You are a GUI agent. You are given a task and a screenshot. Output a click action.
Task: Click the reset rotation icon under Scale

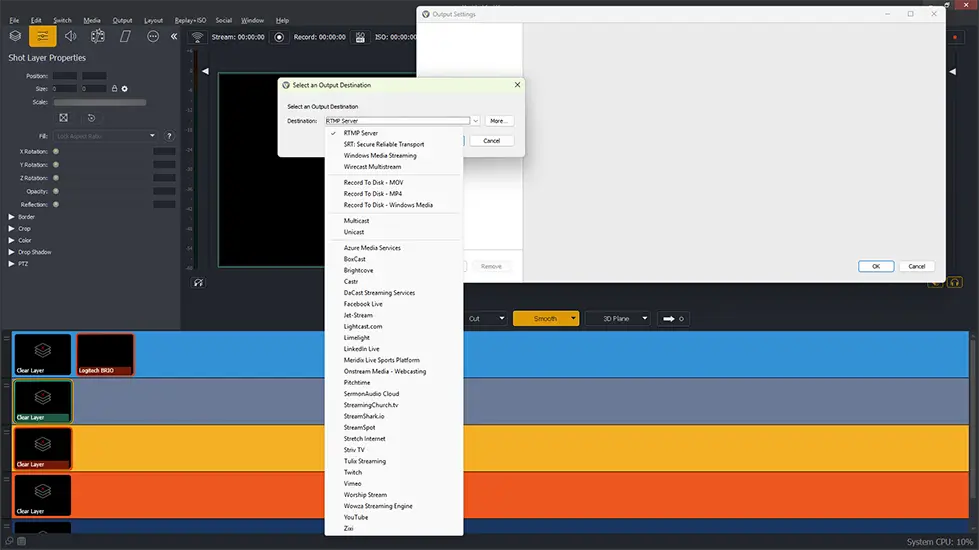pos(91,117)
